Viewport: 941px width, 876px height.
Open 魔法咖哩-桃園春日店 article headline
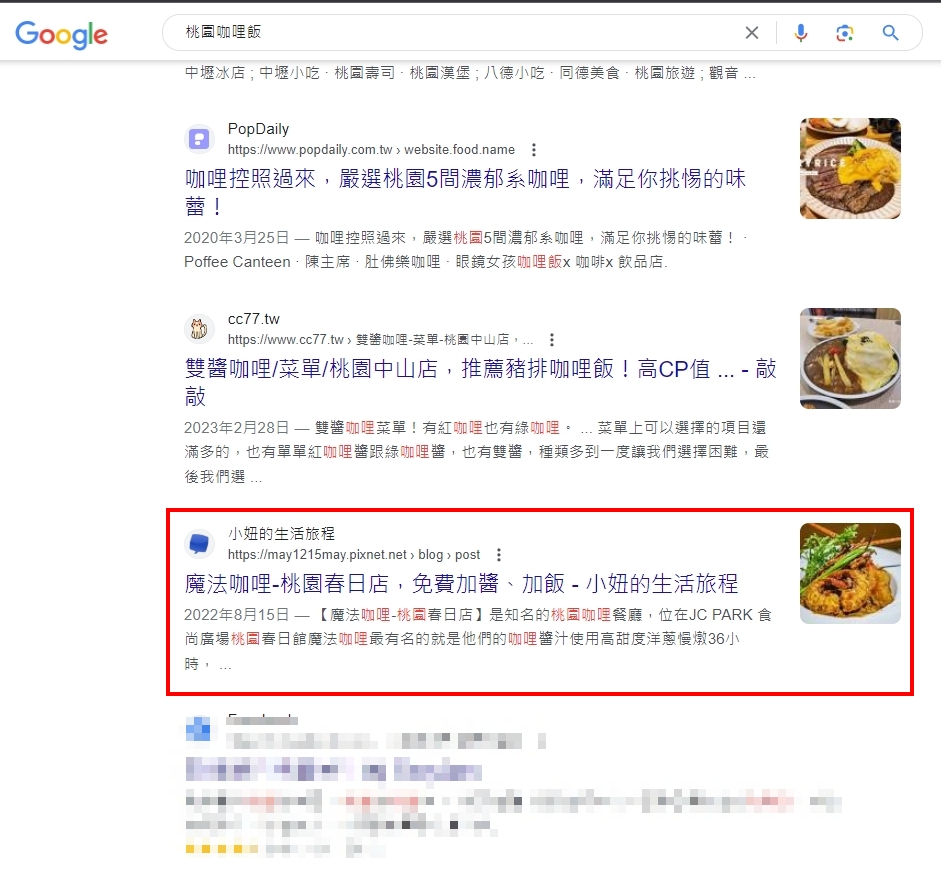(x=461, y=583)
